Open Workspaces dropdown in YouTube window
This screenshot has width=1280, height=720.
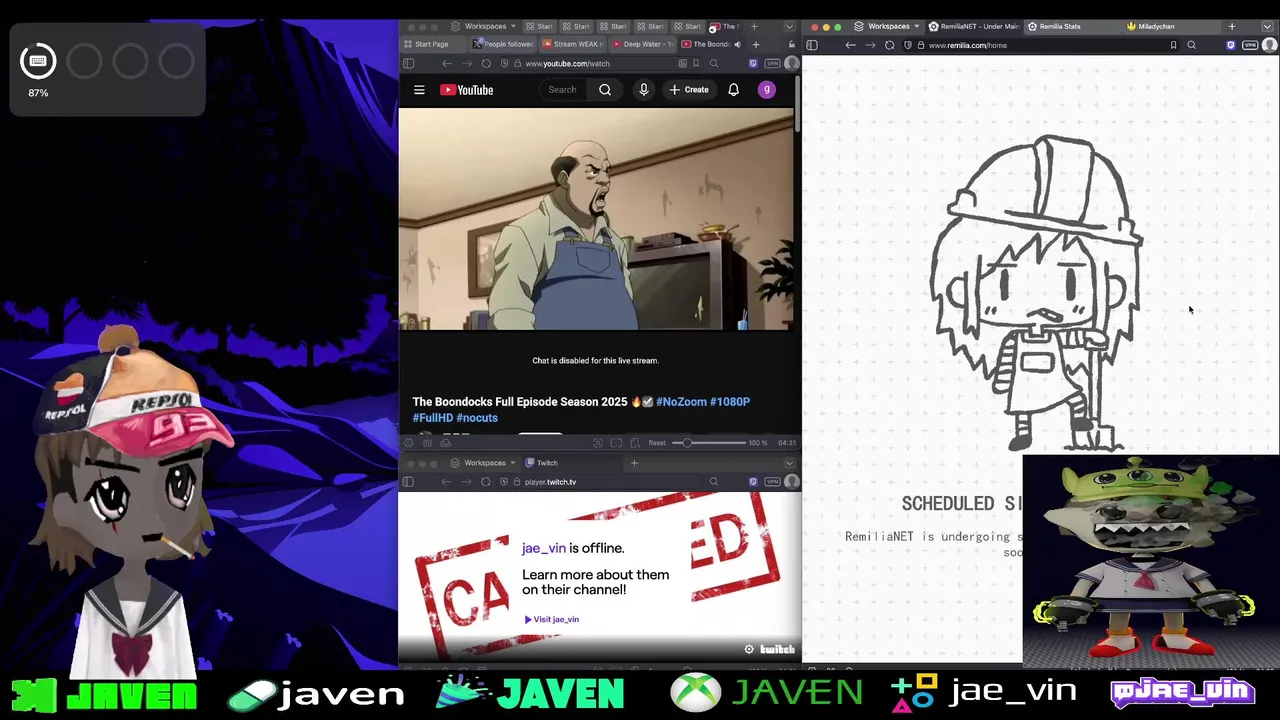[x=484, y=26]
